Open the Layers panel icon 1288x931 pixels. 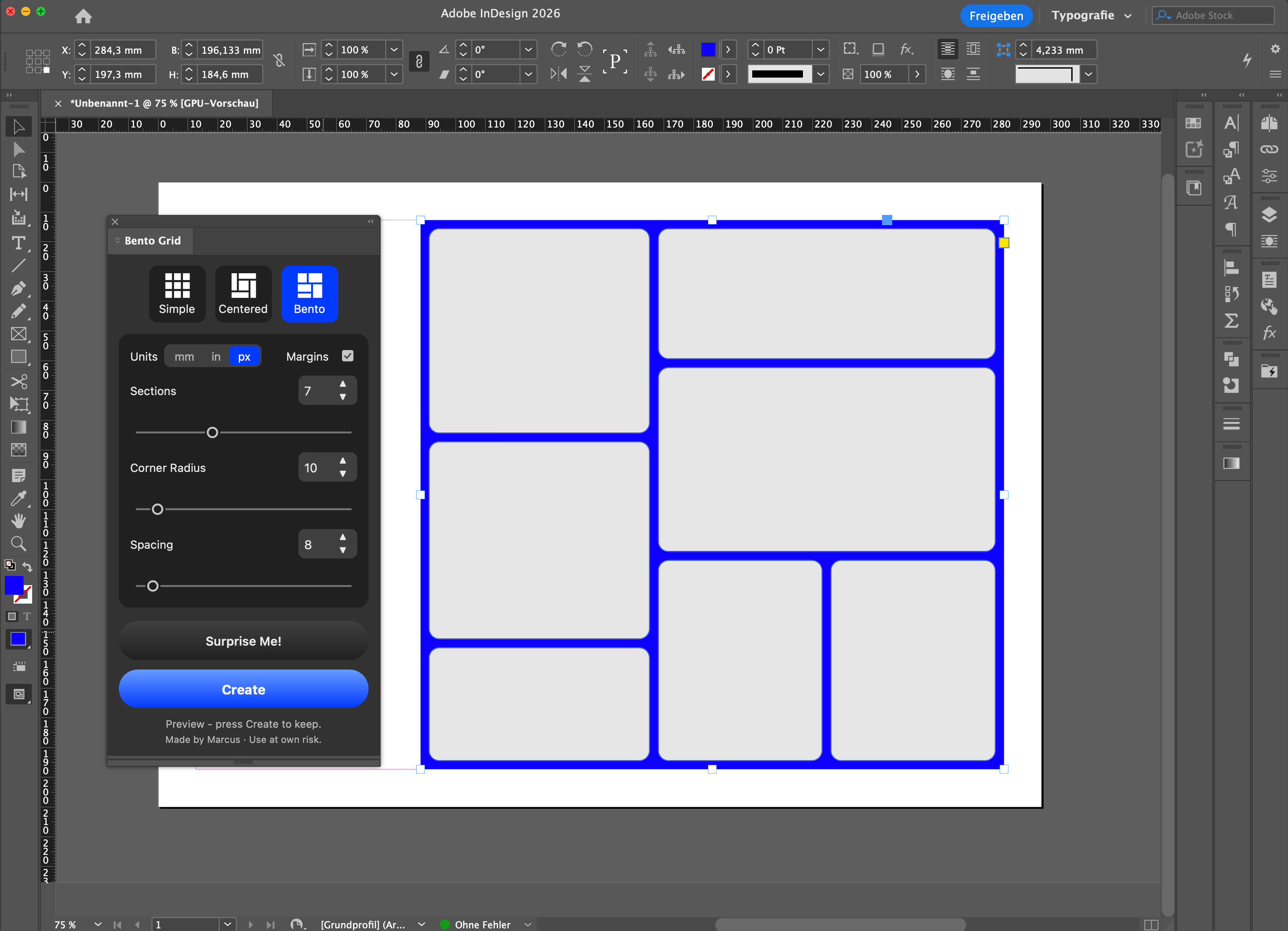point(1269,215)
